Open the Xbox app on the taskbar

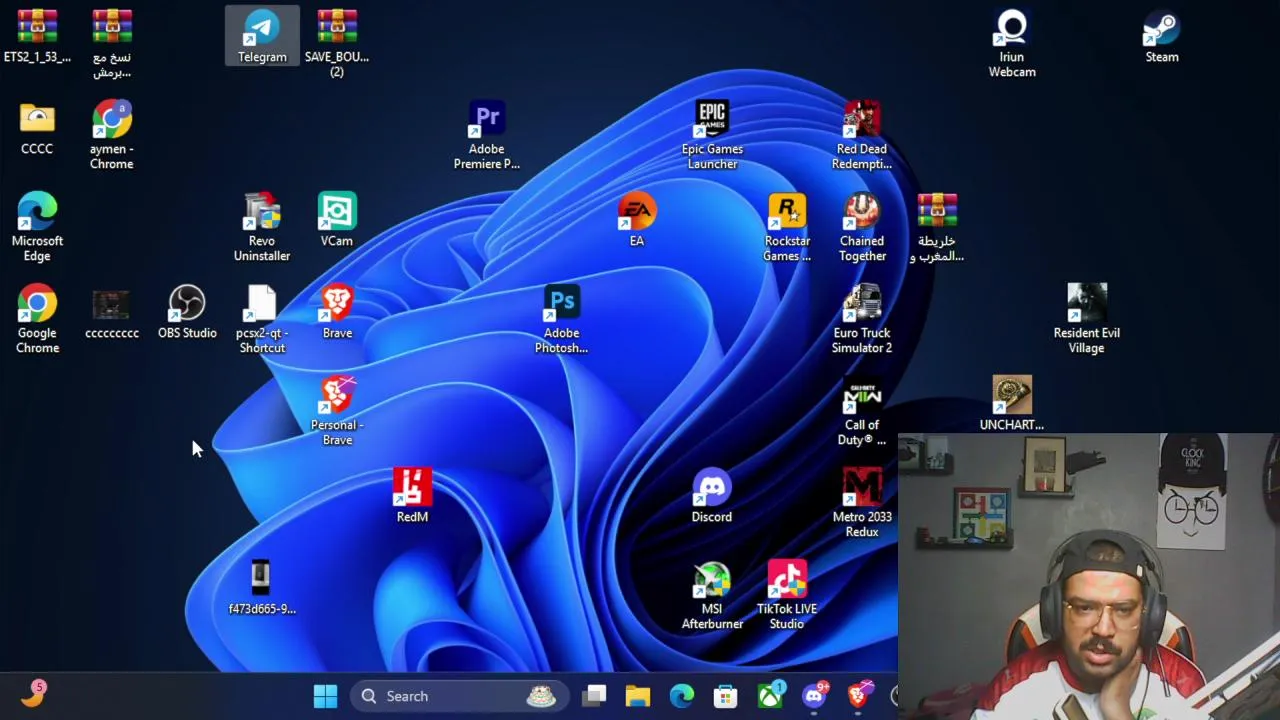click(x=771, y=696)
